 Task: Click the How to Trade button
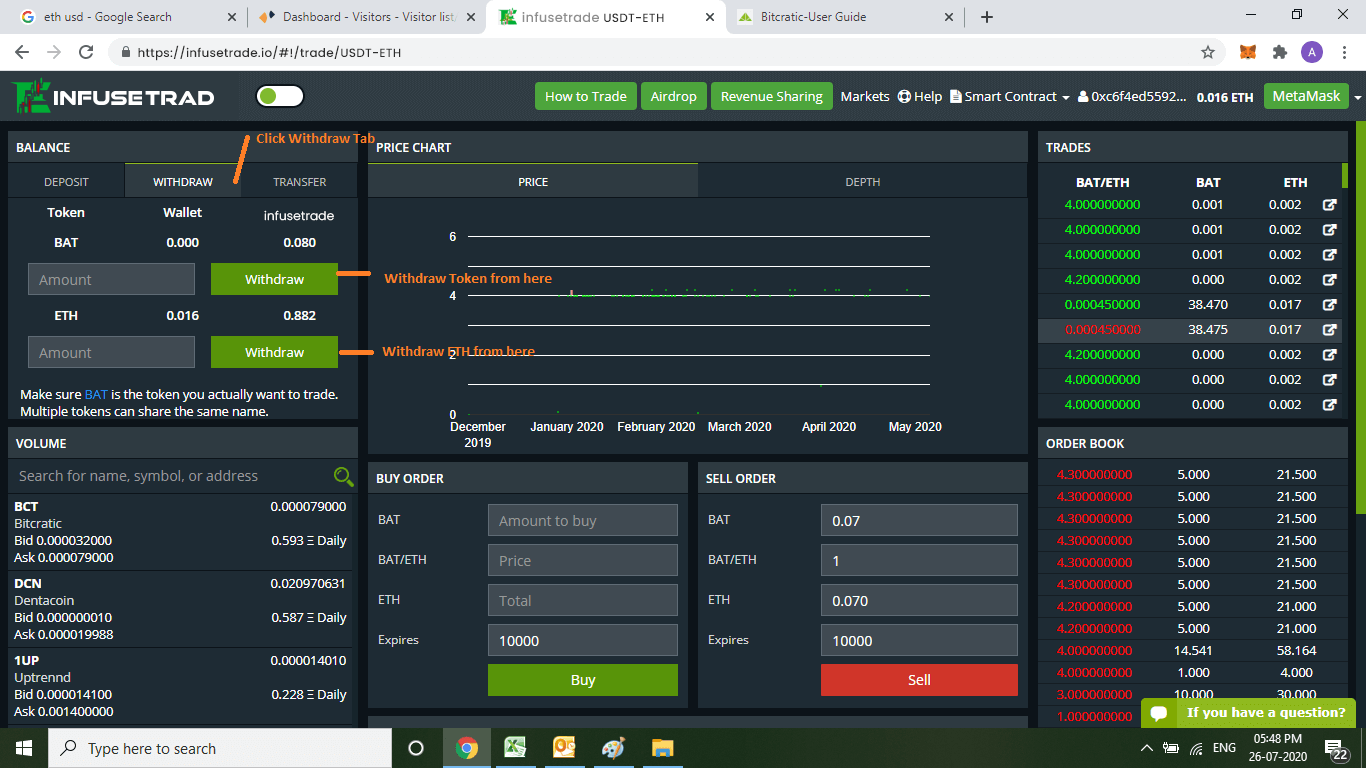[x=586, y=96]
